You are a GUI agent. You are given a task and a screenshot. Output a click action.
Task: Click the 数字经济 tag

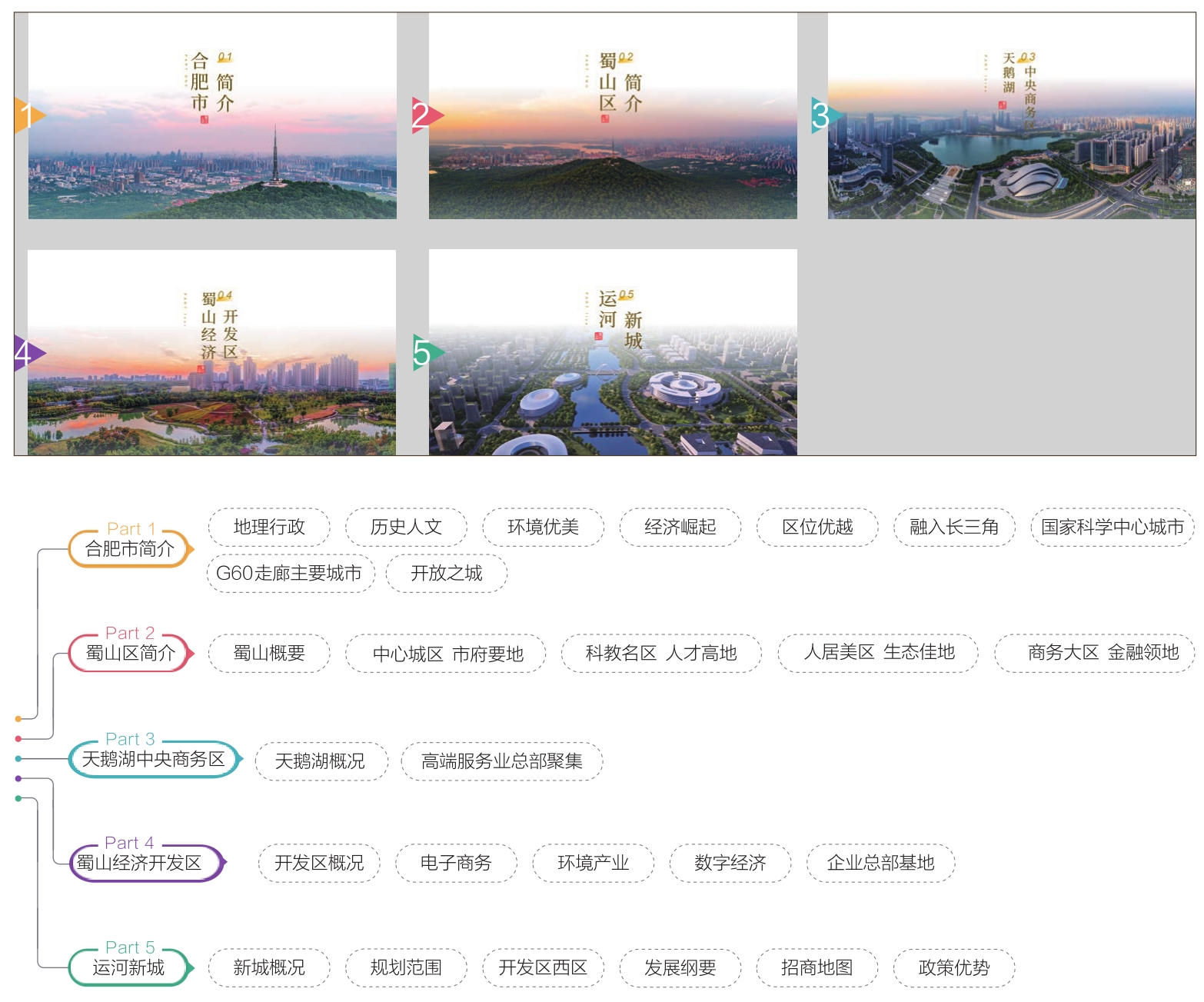click(730, 863)
